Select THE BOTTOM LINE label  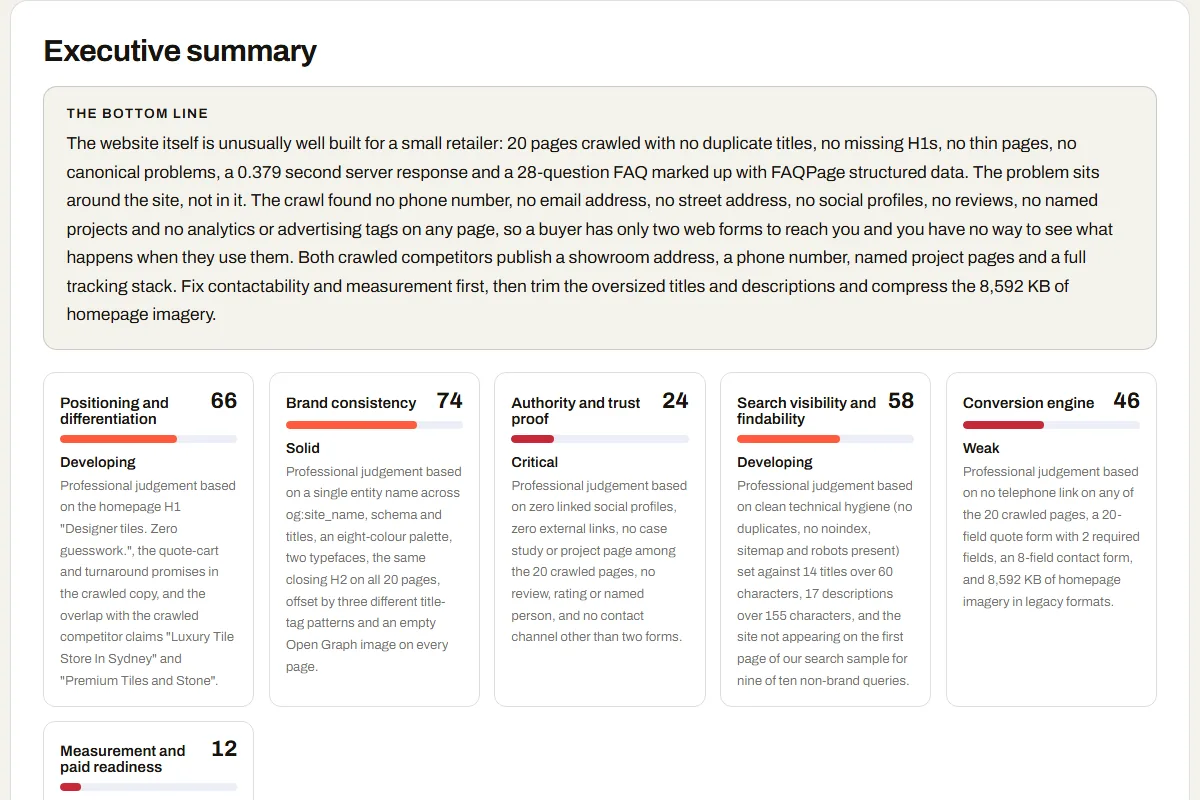pyautogui.click(x=137, y=114)
